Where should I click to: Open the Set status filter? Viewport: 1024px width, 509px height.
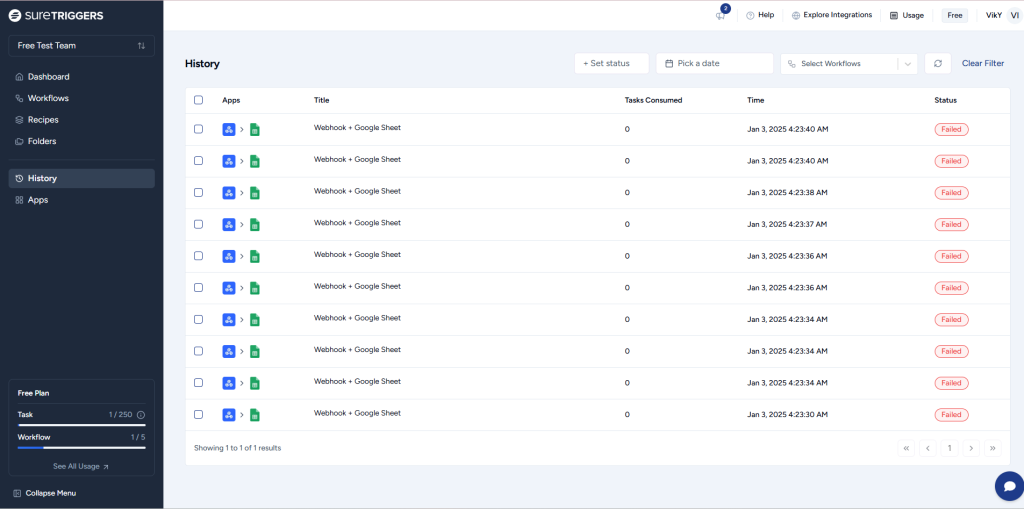tap(611, 63)
